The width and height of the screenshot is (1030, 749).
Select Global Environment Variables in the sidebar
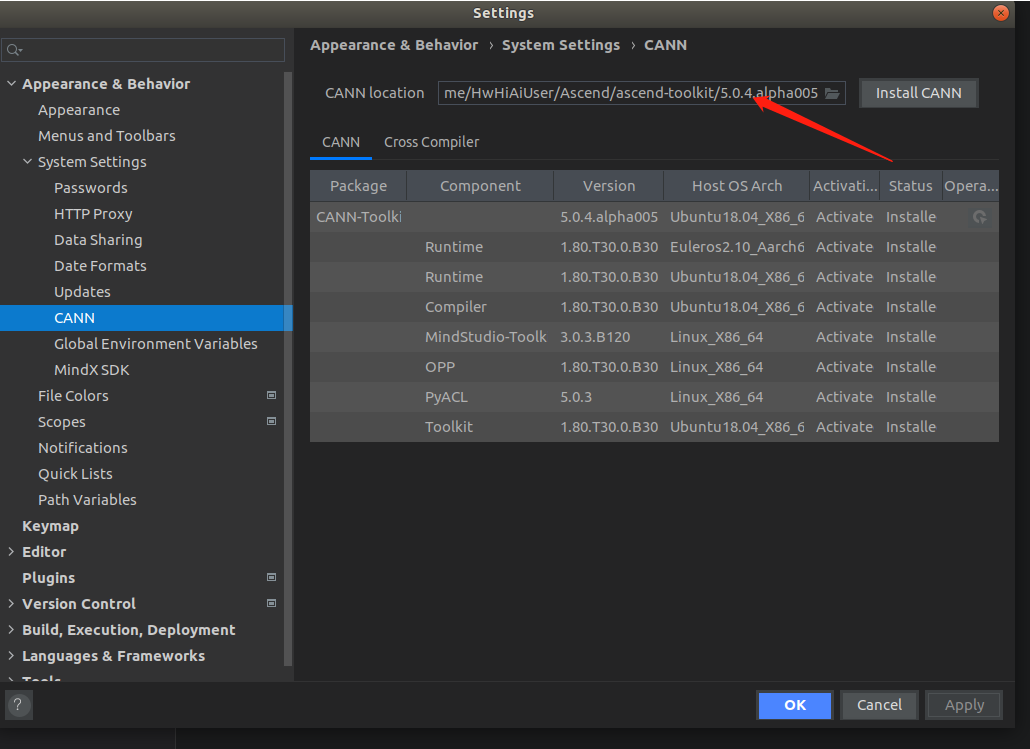pos(157,343)
